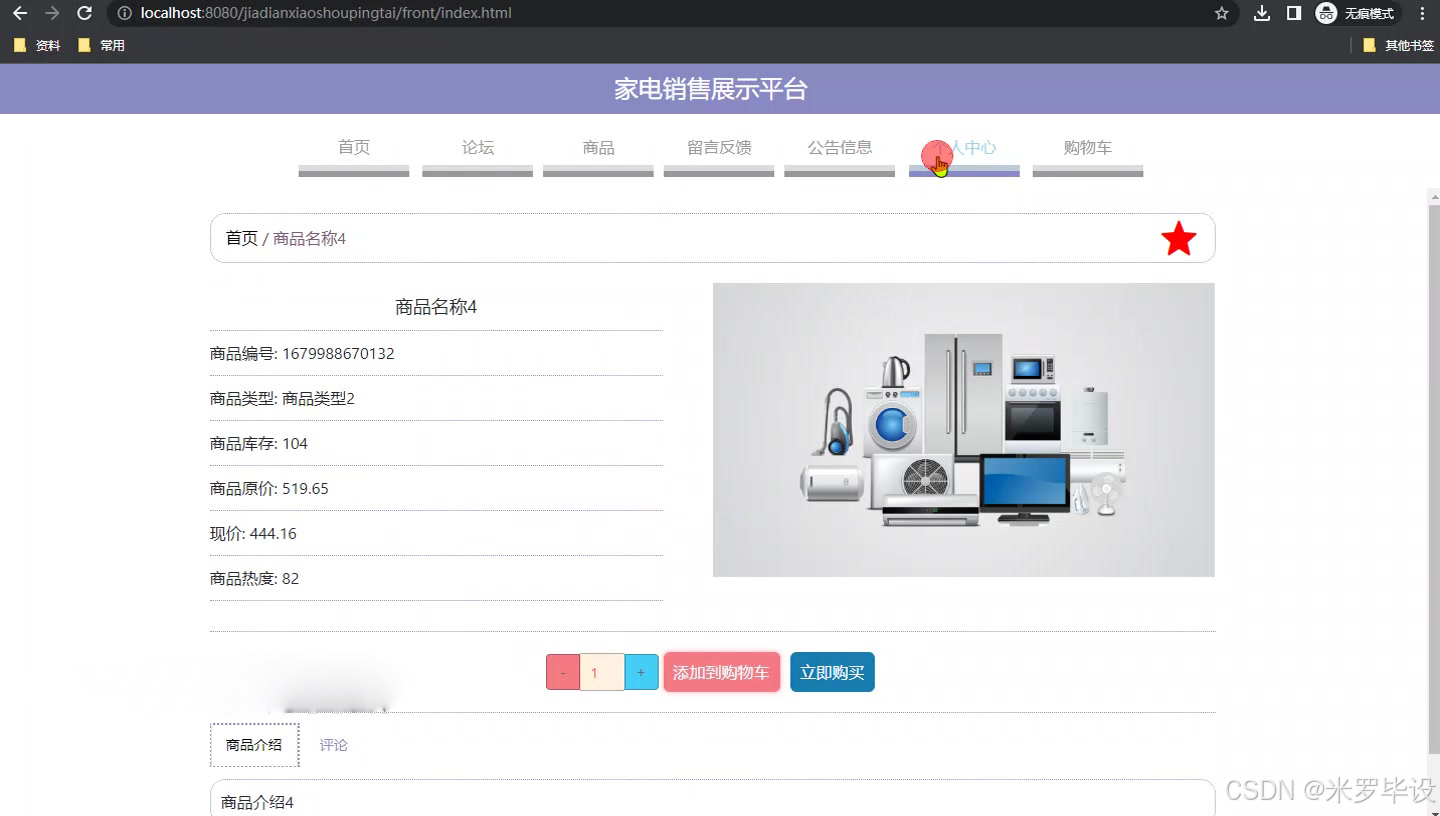The width and height of the screenshot is (1440, 816).
Task: Click 添加到购物车 button
Action: (x=721, y=672)
